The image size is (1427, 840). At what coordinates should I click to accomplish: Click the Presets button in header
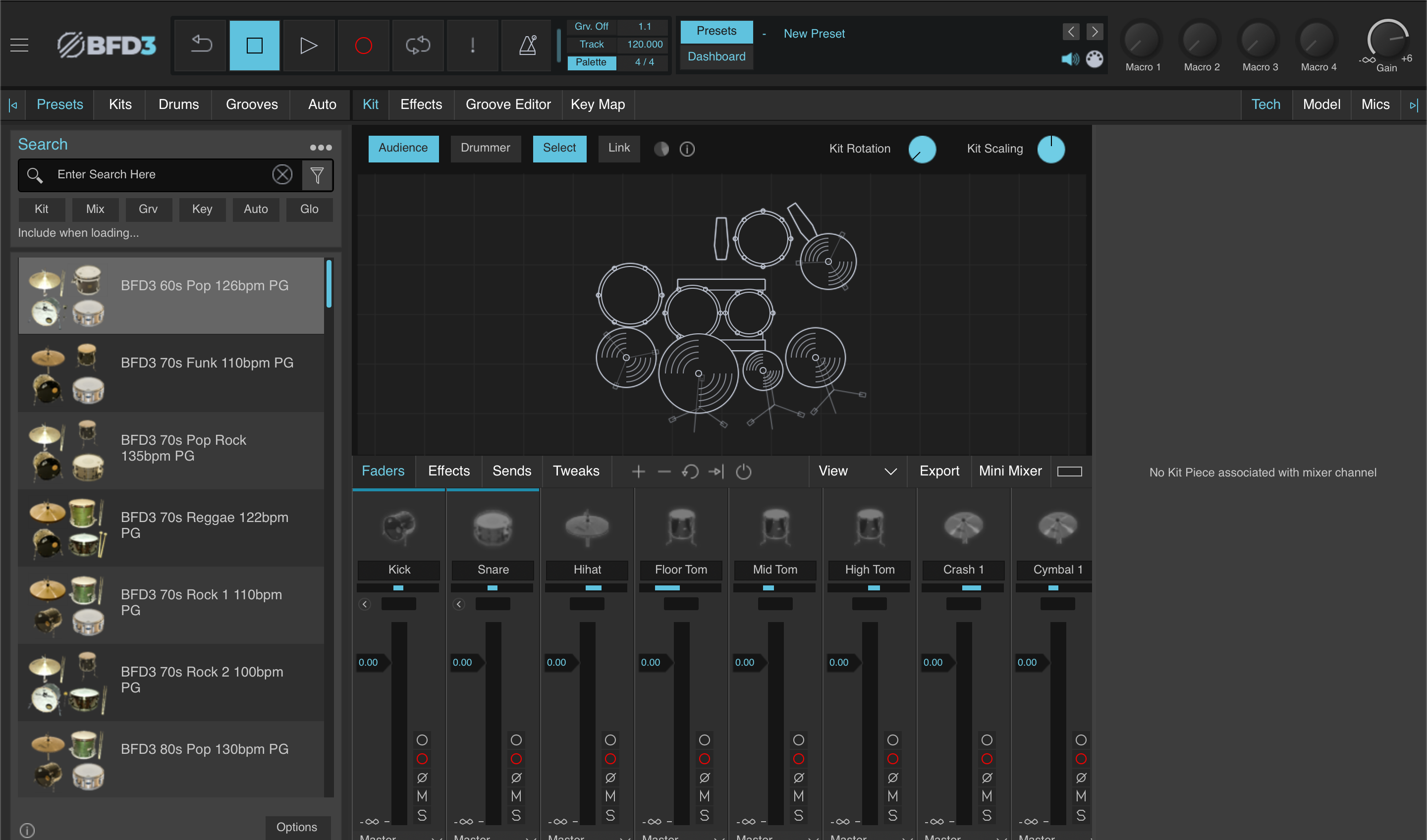pos(716,31)
